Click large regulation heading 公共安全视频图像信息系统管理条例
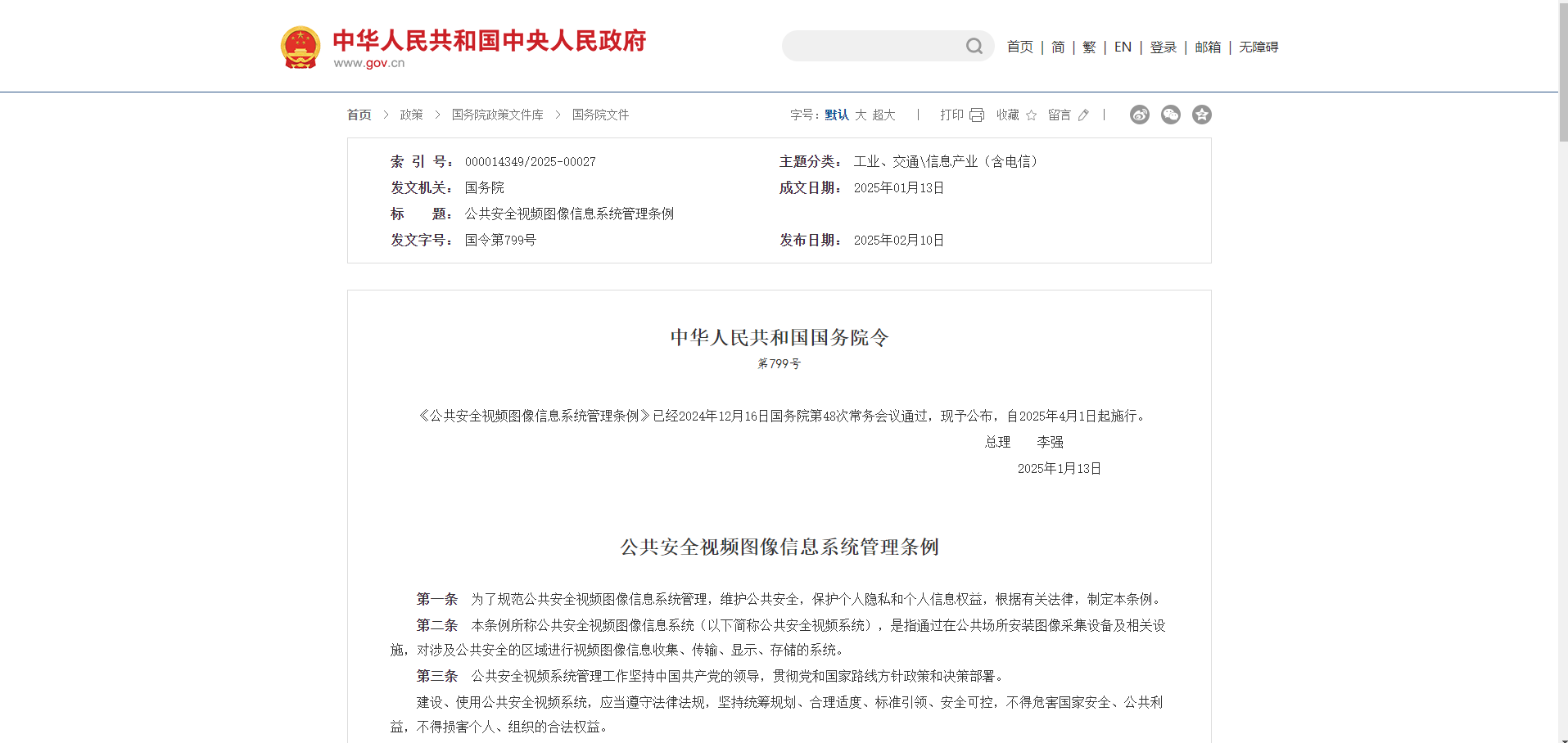 coord(779,547)
